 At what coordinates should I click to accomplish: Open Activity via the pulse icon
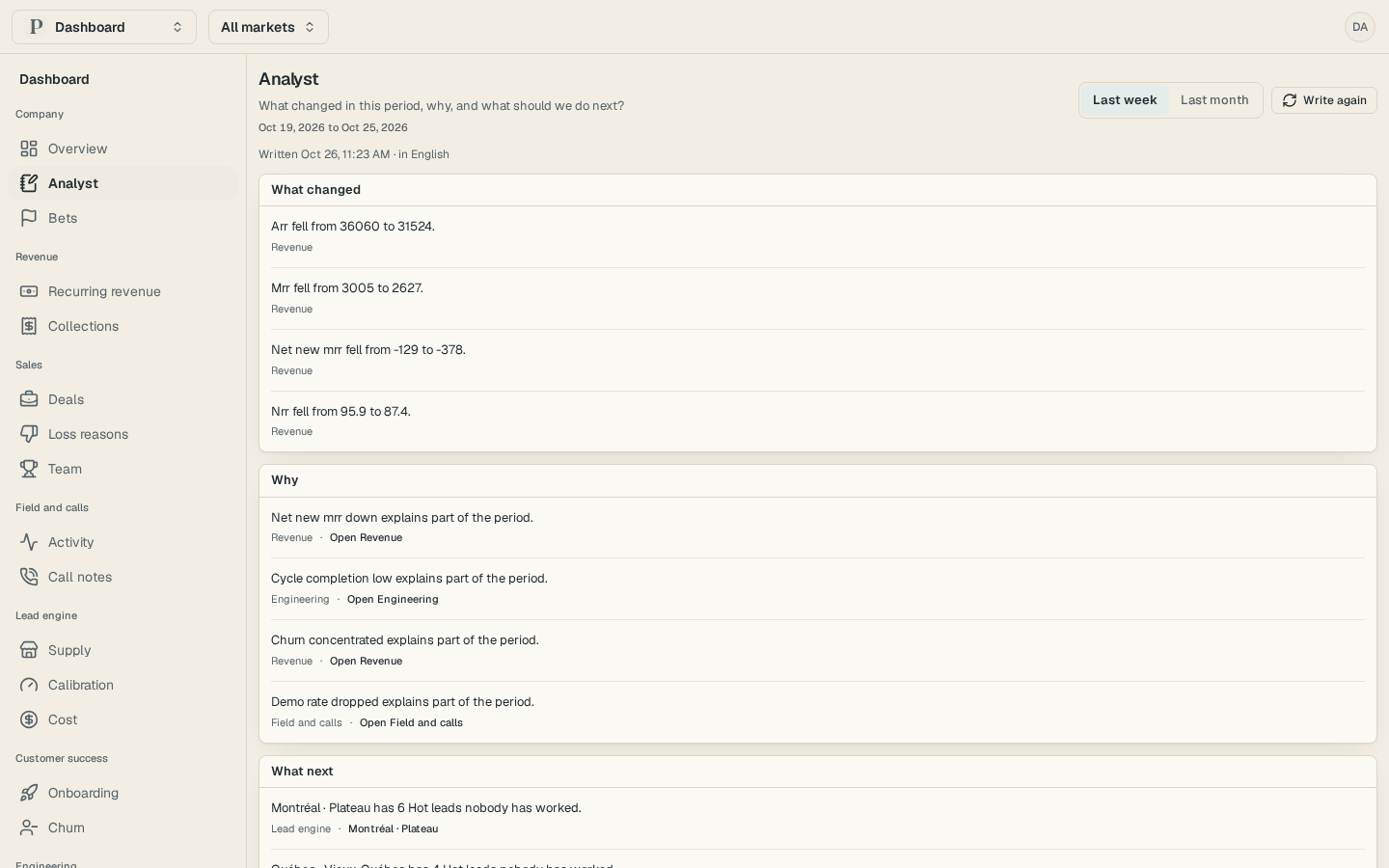29,542
